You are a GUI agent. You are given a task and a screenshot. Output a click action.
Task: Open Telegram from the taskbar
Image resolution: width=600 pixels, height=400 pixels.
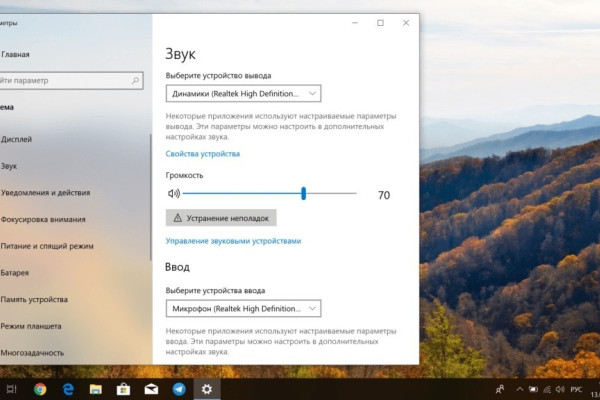[x=179, y=389]
